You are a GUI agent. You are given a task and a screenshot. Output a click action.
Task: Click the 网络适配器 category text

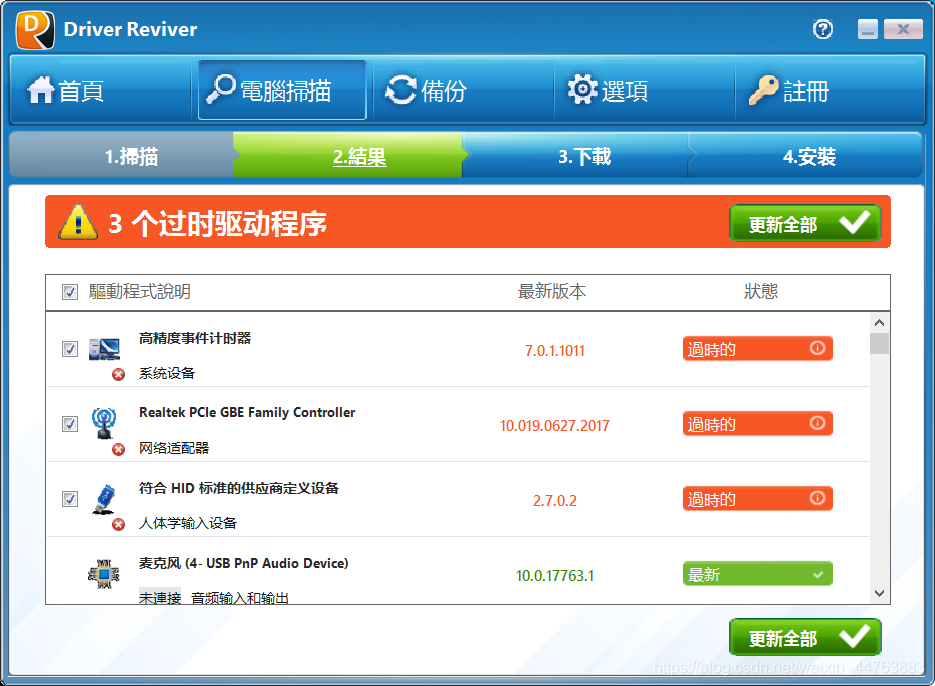(x=174, y=448)
